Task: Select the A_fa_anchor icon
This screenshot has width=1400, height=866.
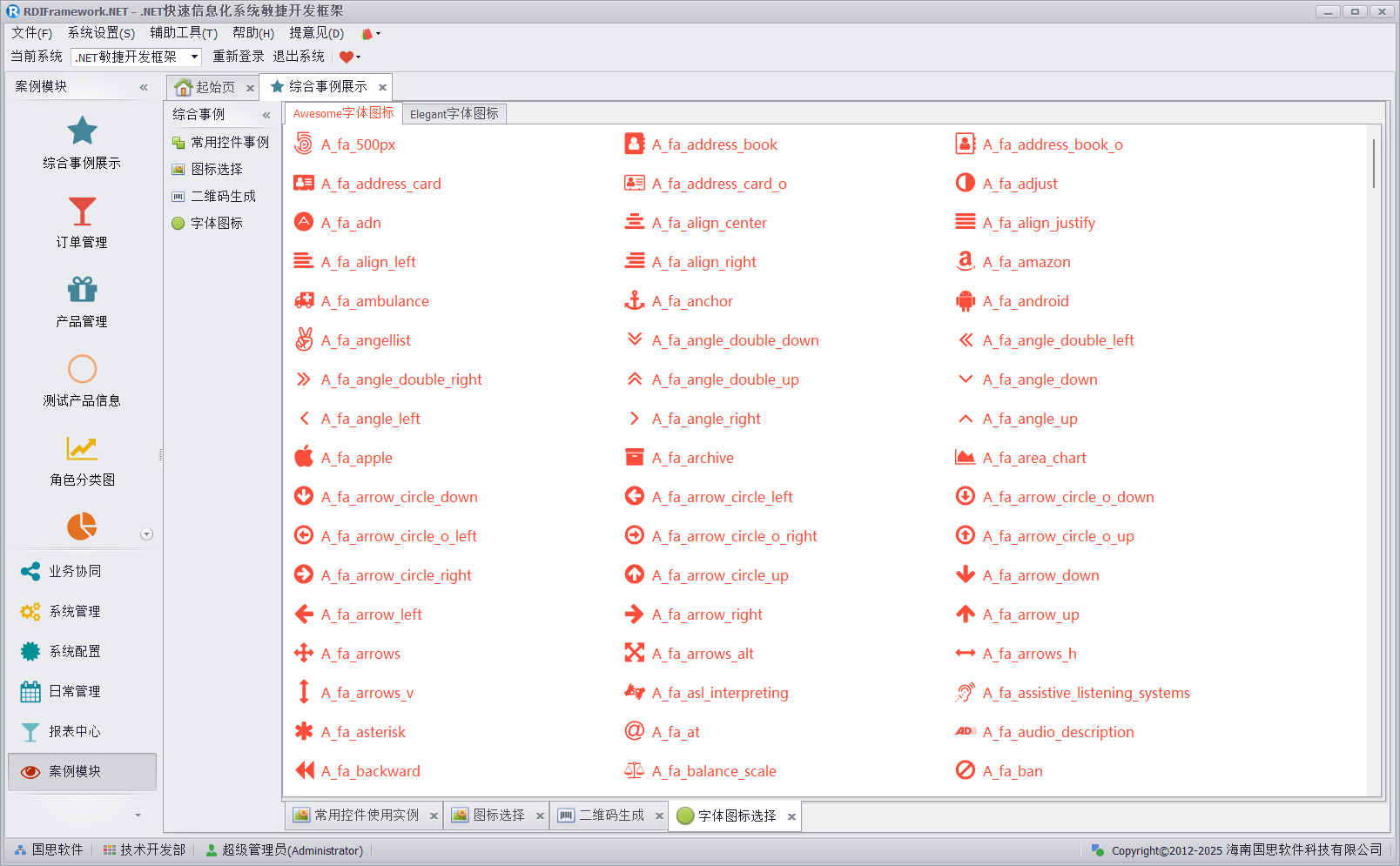Action: (635, 301)
